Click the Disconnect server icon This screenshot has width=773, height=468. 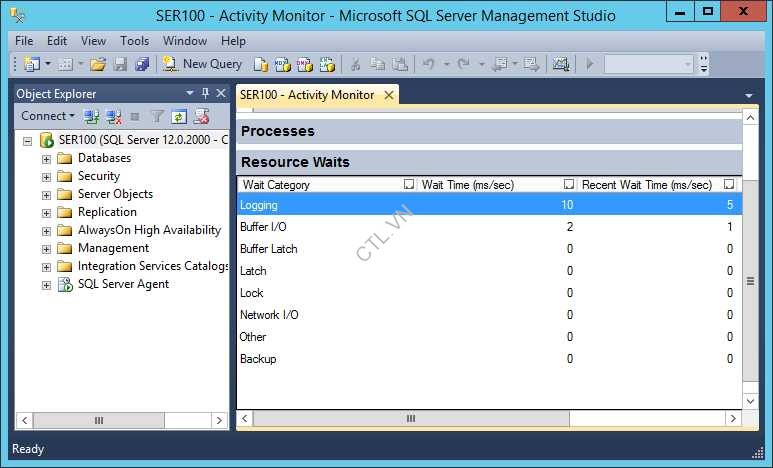point(114,117)
